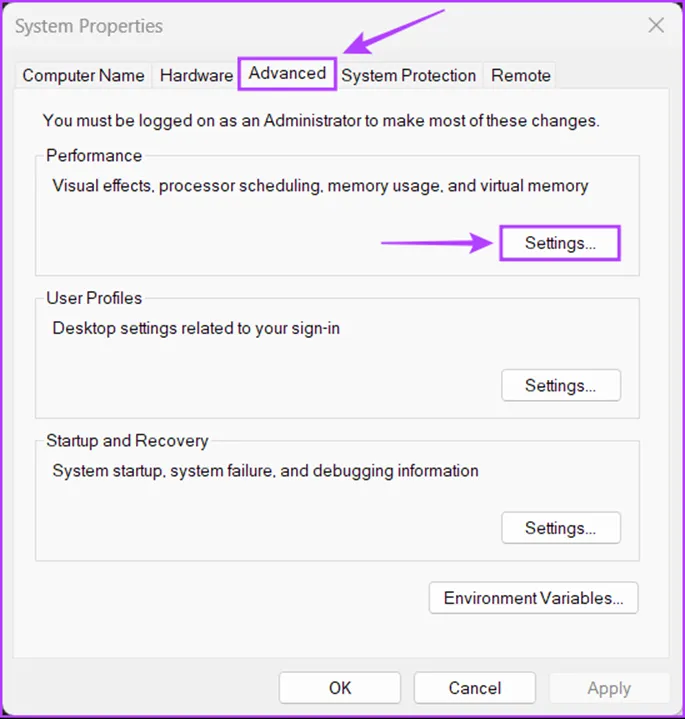Open Performance Settings button
685x719 pixels.
560,243
